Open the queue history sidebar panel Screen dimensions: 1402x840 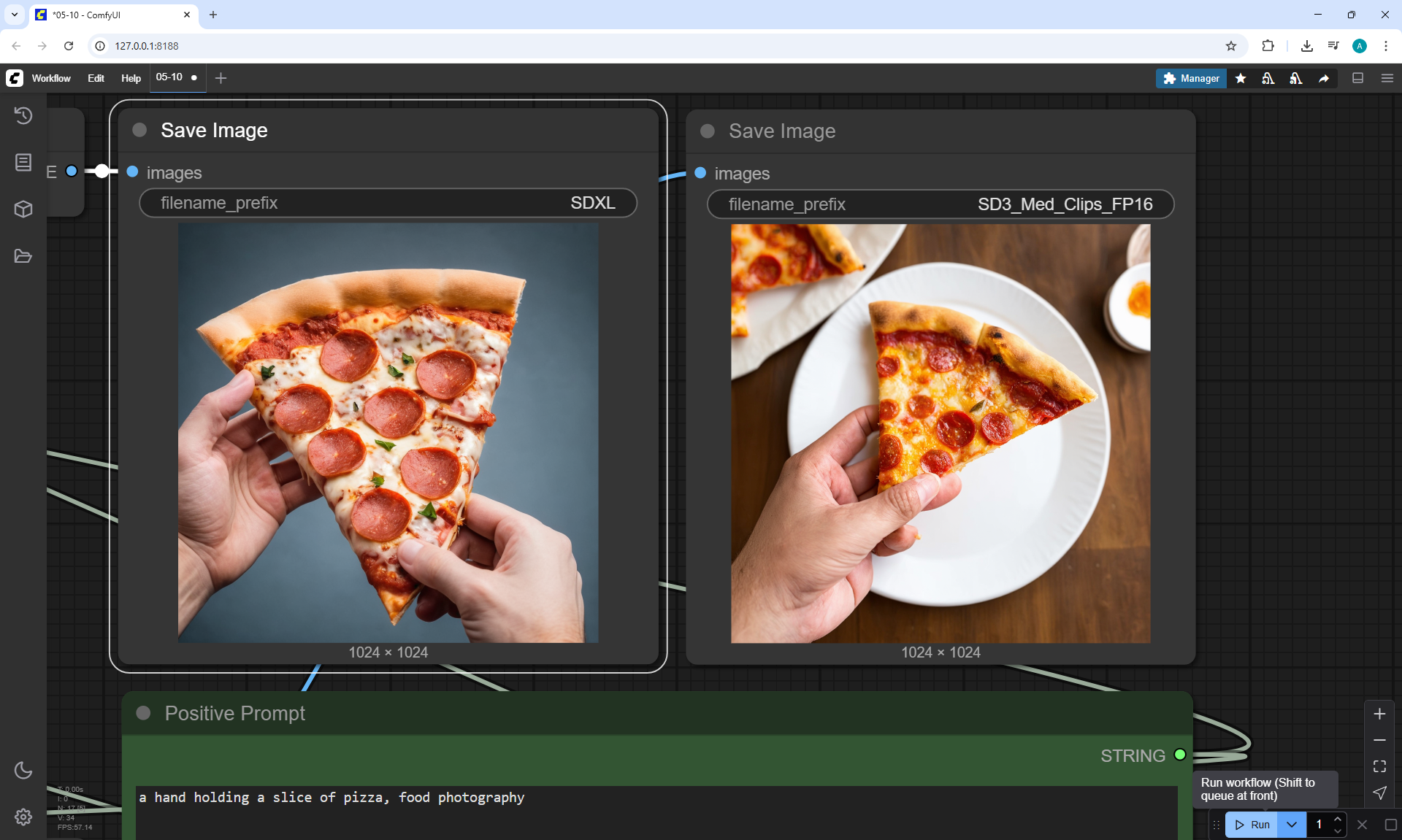tap(23, 115)
